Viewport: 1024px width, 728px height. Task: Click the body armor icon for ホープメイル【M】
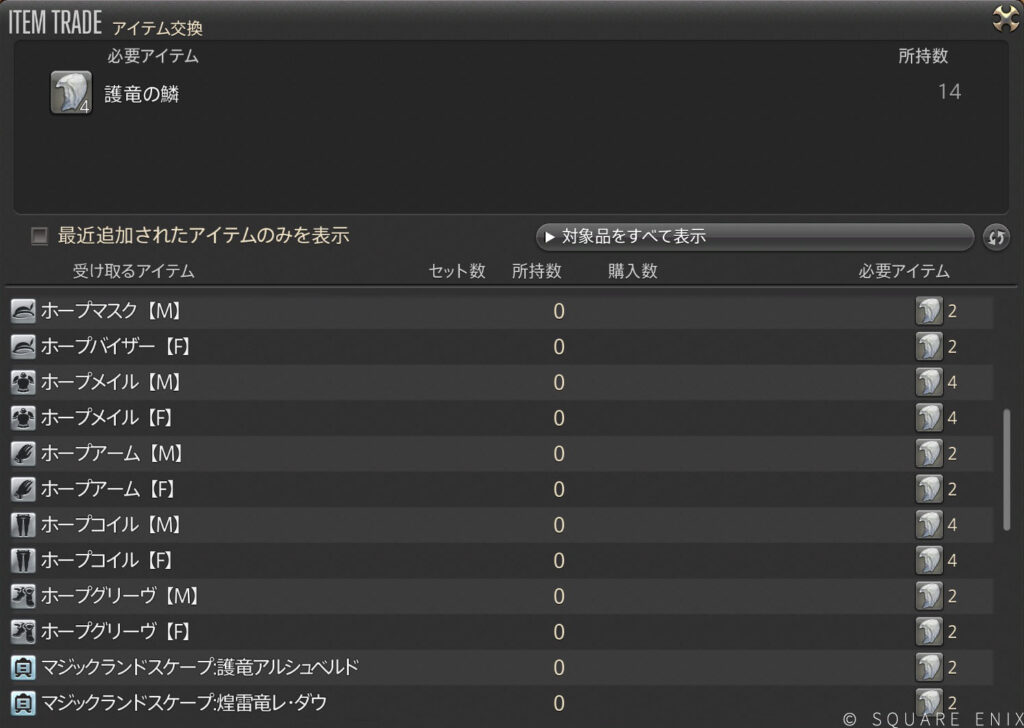(23, 382)
